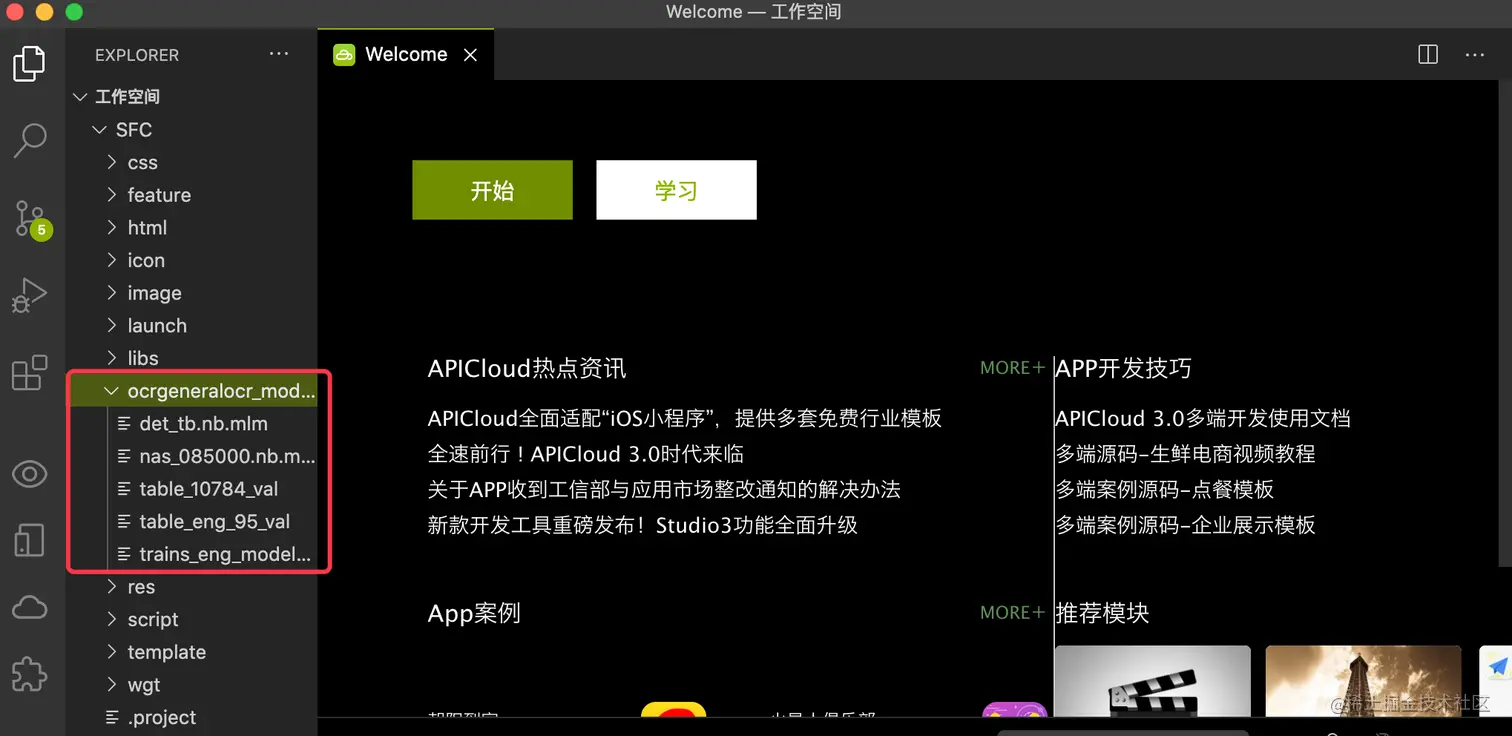Split the editor to the right
The image size is (1512, 736).
(x=1428, y=55)
